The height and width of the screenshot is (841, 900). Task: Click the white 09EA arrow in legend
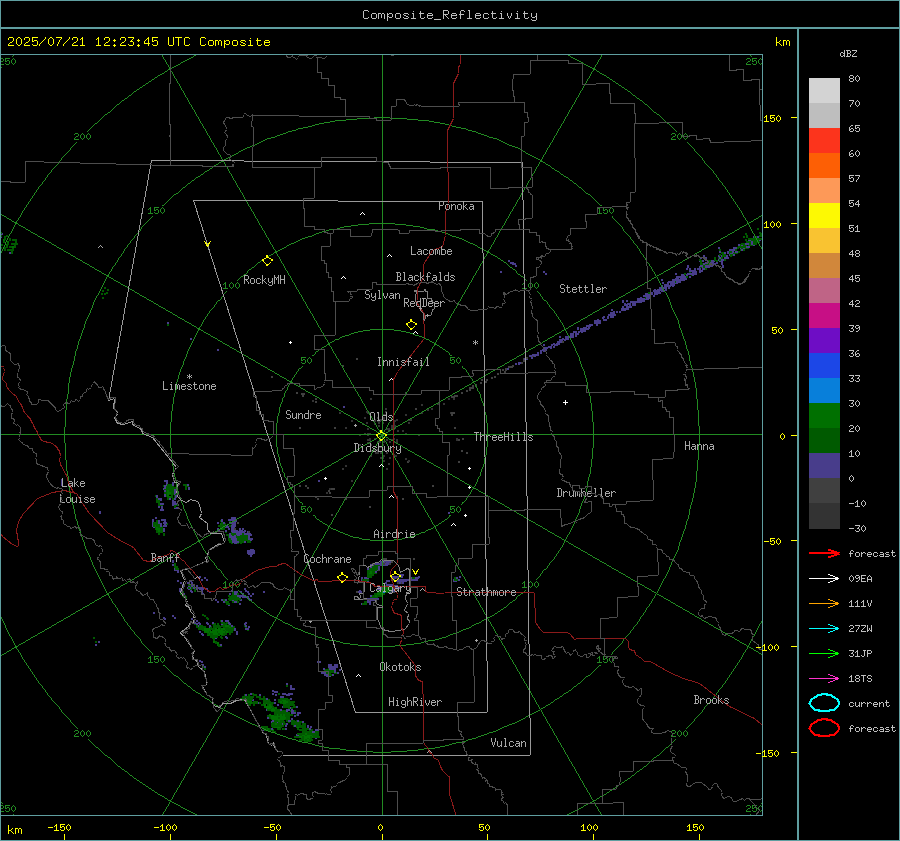point(824,579)
